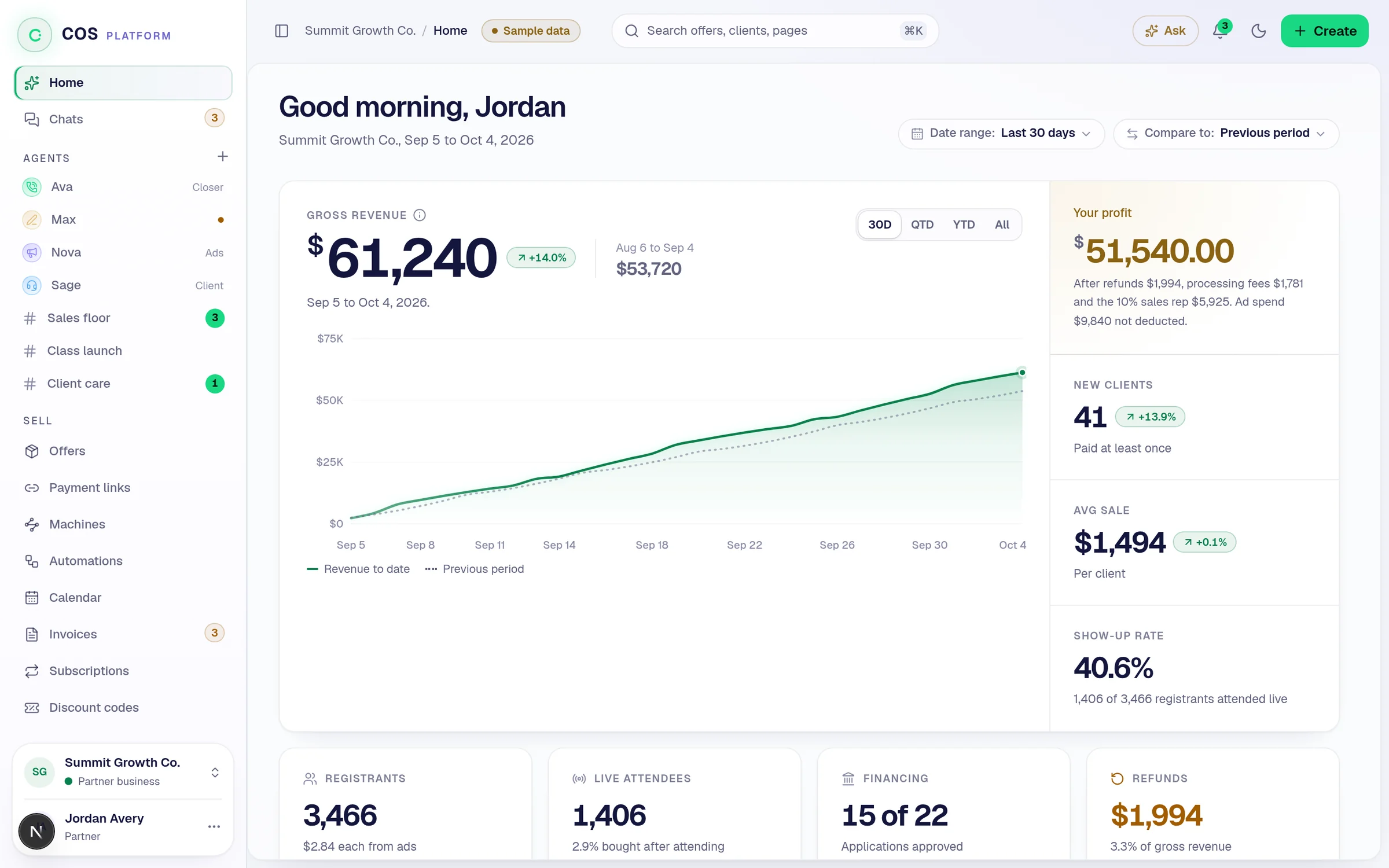
Task: Open Machines page
Action: tap(123, 524)
